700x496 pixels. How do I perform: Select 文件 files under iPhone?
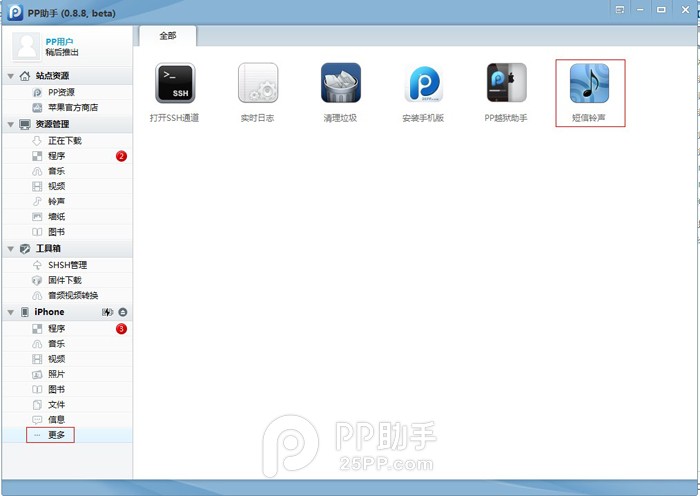[67, 404]
